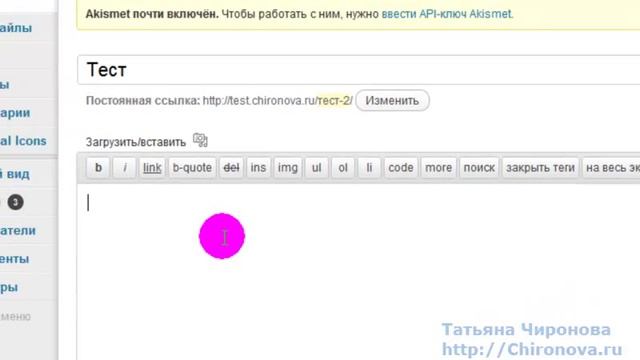Click the Загрузить/вставить label
This screenshot has height=360, width=640.
click(136, 142)
